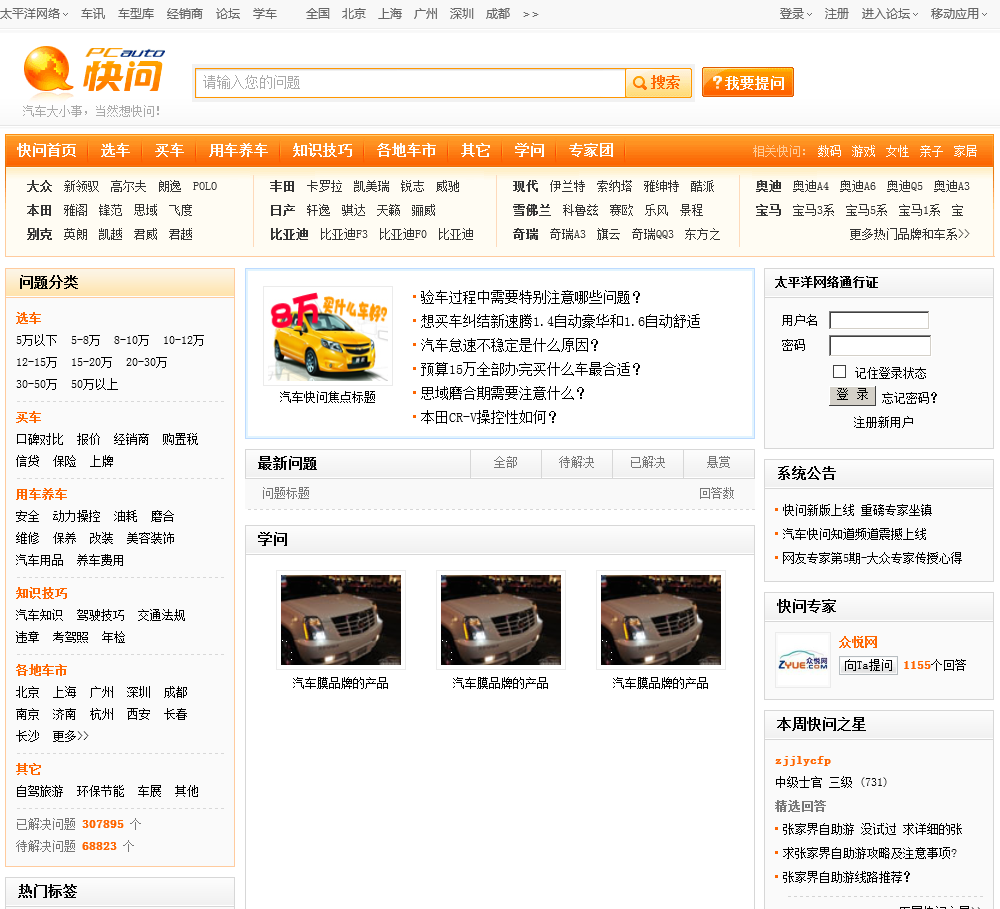Open 更多热门品牌和车系>> link
1000x909 pixels.
[909, 234]
